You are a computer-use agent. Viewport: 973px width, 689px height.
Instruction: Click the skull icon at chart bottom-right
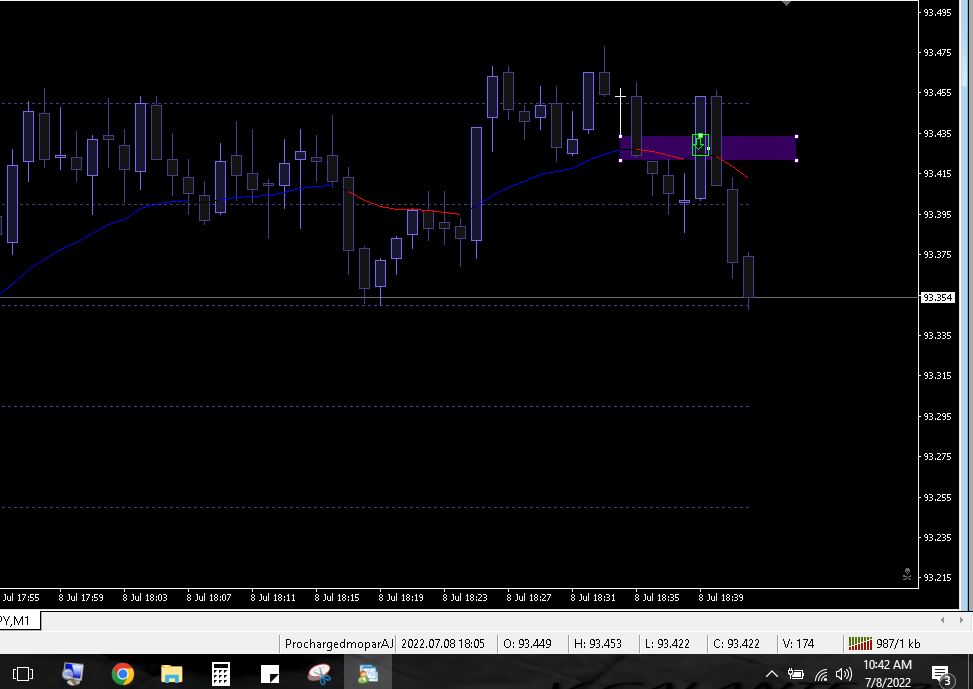[x=906, y=575]
